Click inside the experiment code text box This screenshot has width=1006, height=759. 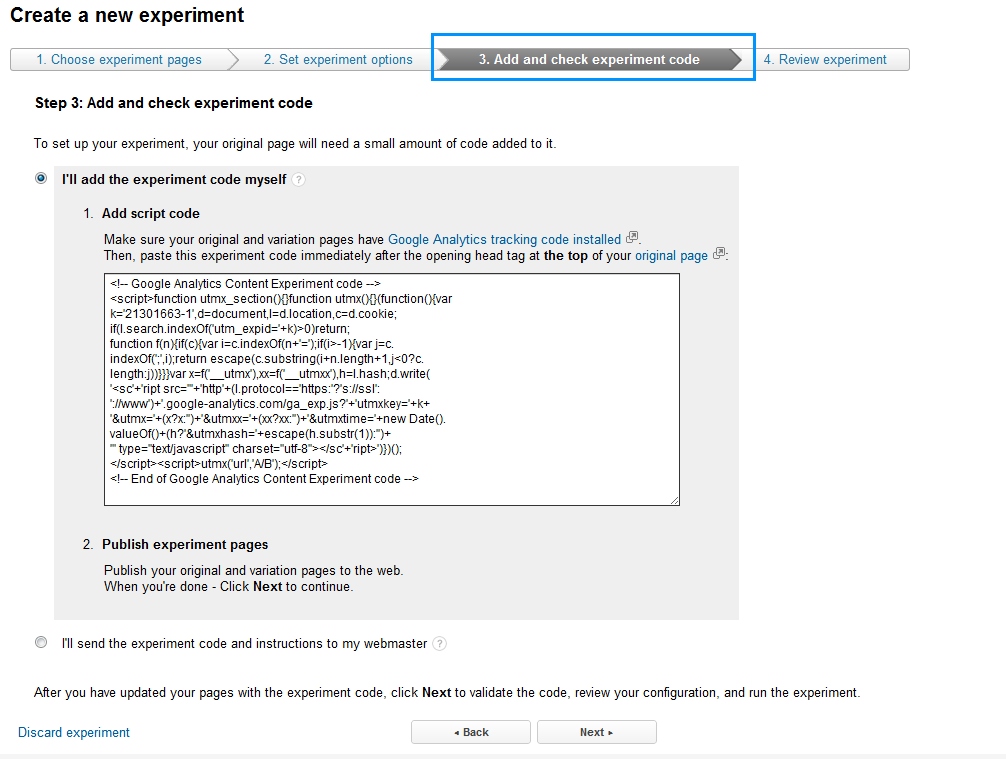click(391, 389)
